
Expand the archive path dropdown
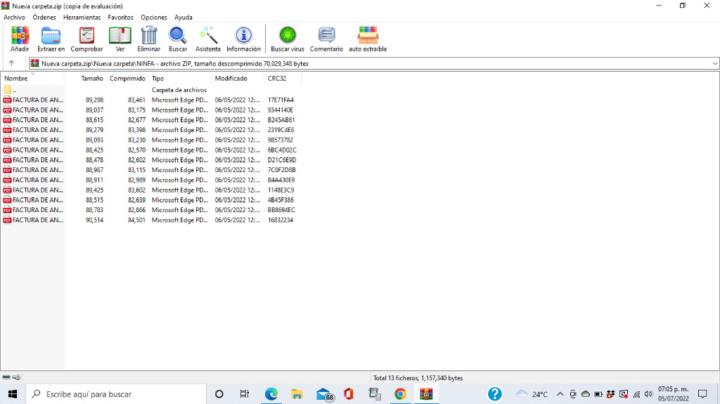pos(714,63)
